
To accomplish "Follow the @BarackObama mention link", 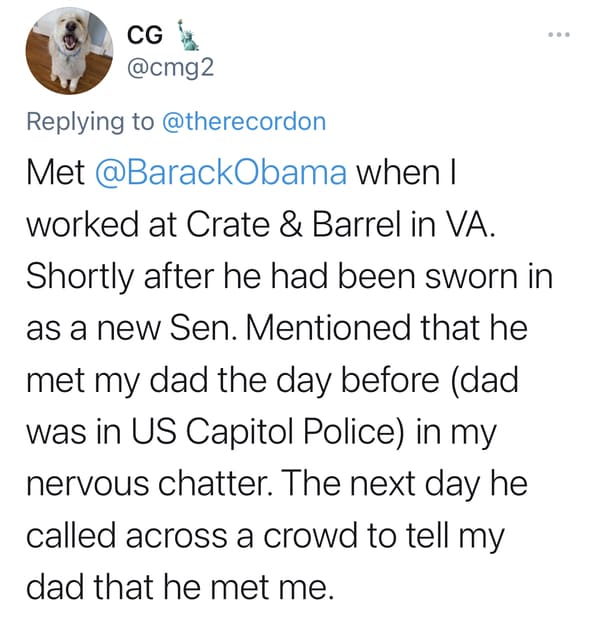I will coord(221,173).
